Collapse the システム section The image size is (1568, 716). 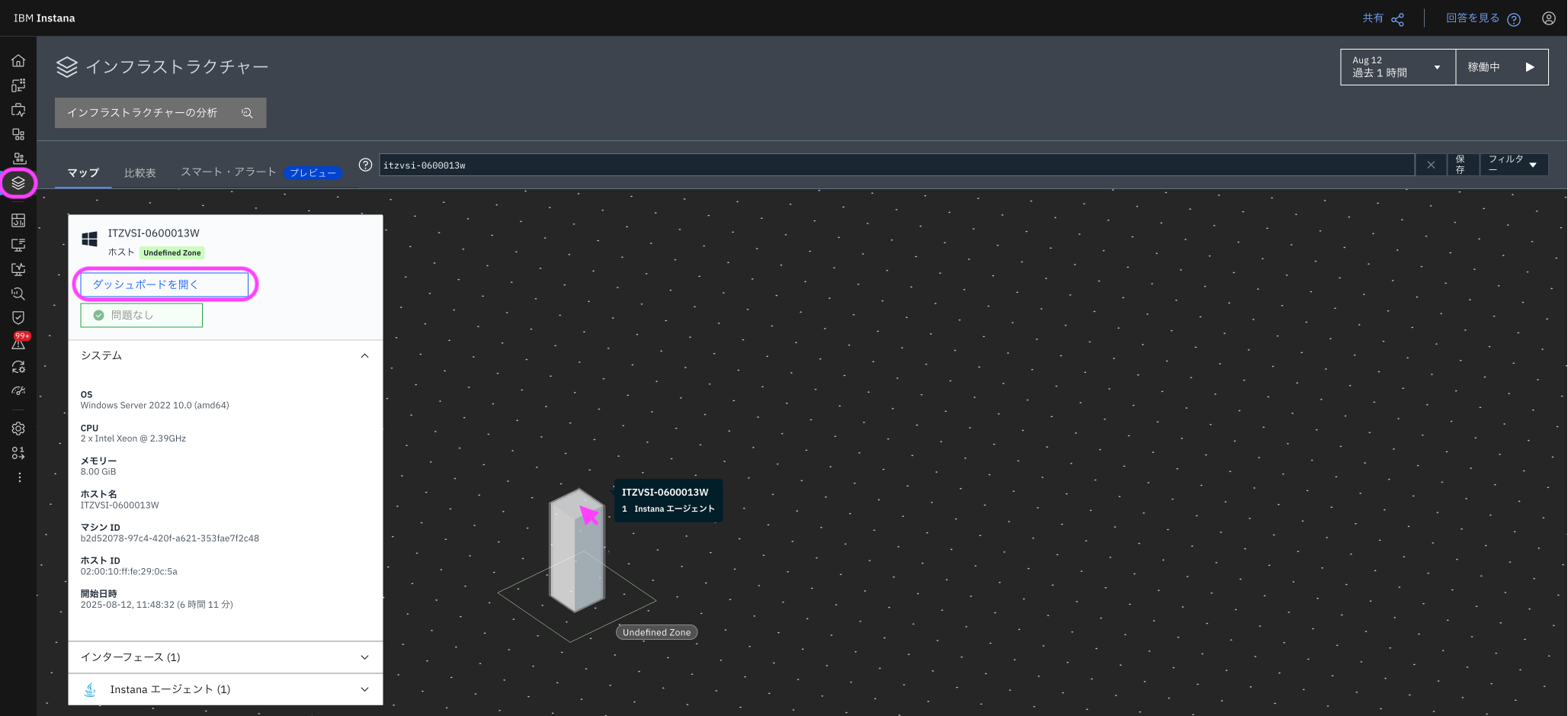pyautogui.click(x=364, y=356)
